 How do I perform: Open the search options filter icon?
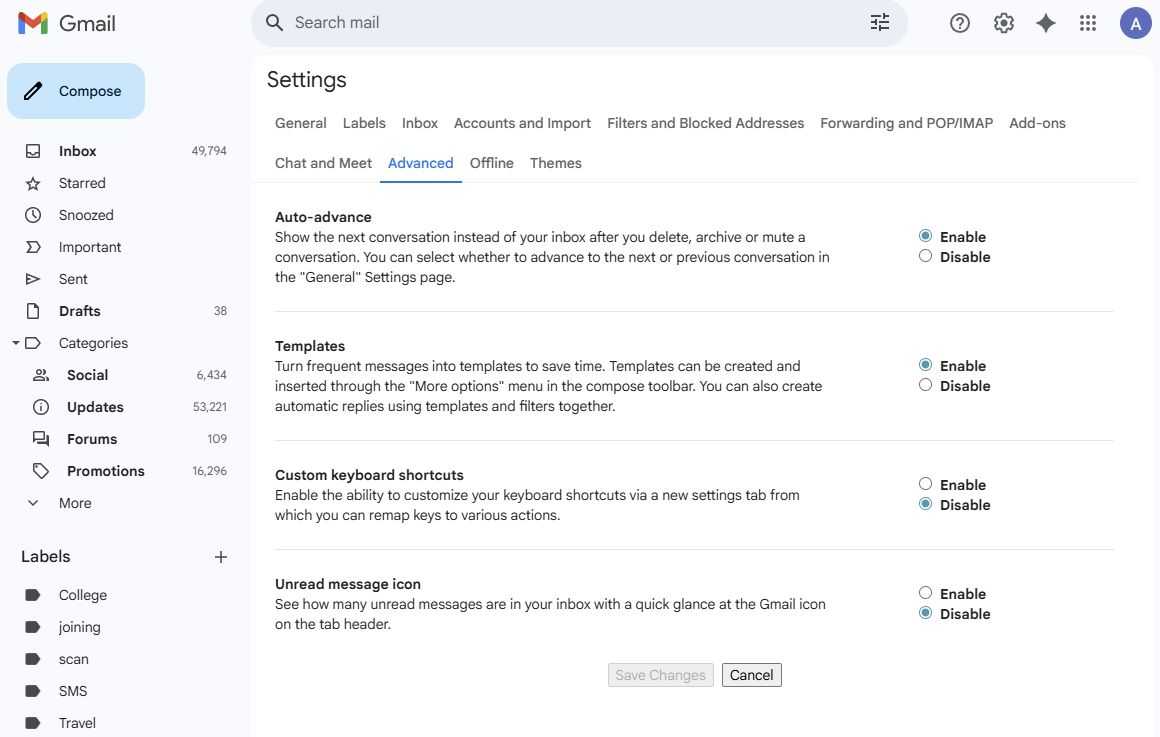coord(880,23)
